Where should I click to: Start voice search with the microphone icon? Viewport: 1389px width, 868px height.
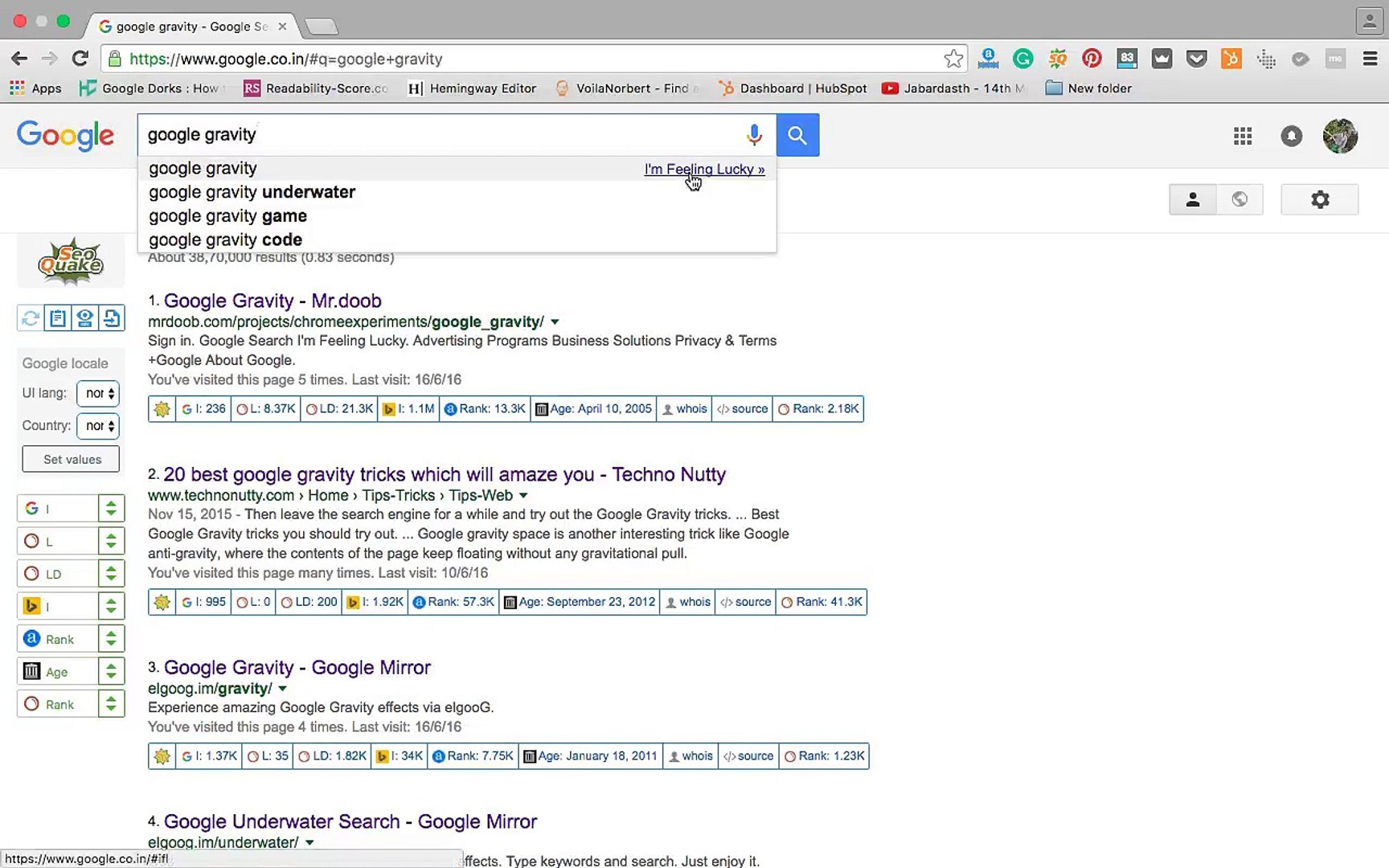click(x=754, y=135)
